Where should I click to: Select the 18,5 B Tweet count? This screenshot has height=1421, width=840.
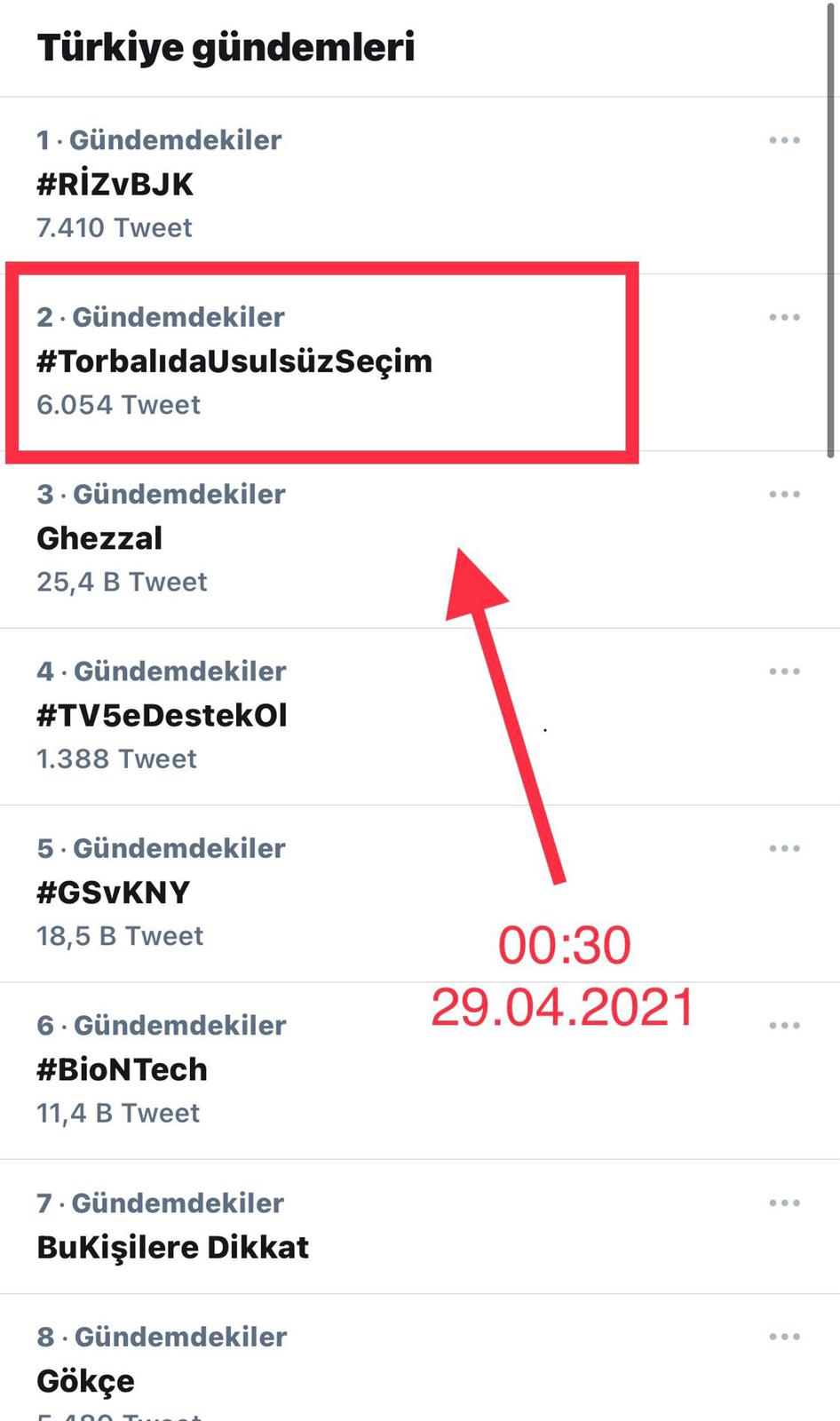click(120, 936)
